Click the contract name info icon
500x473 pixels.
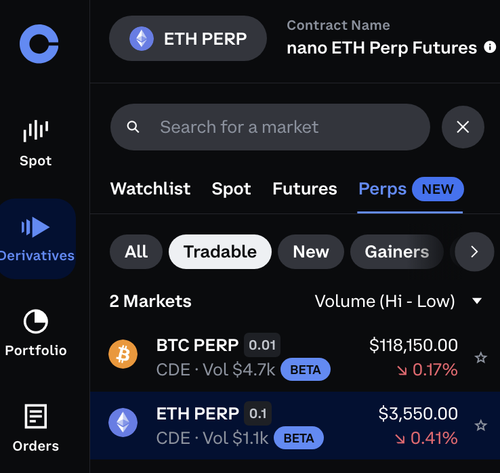coord(490,47)
